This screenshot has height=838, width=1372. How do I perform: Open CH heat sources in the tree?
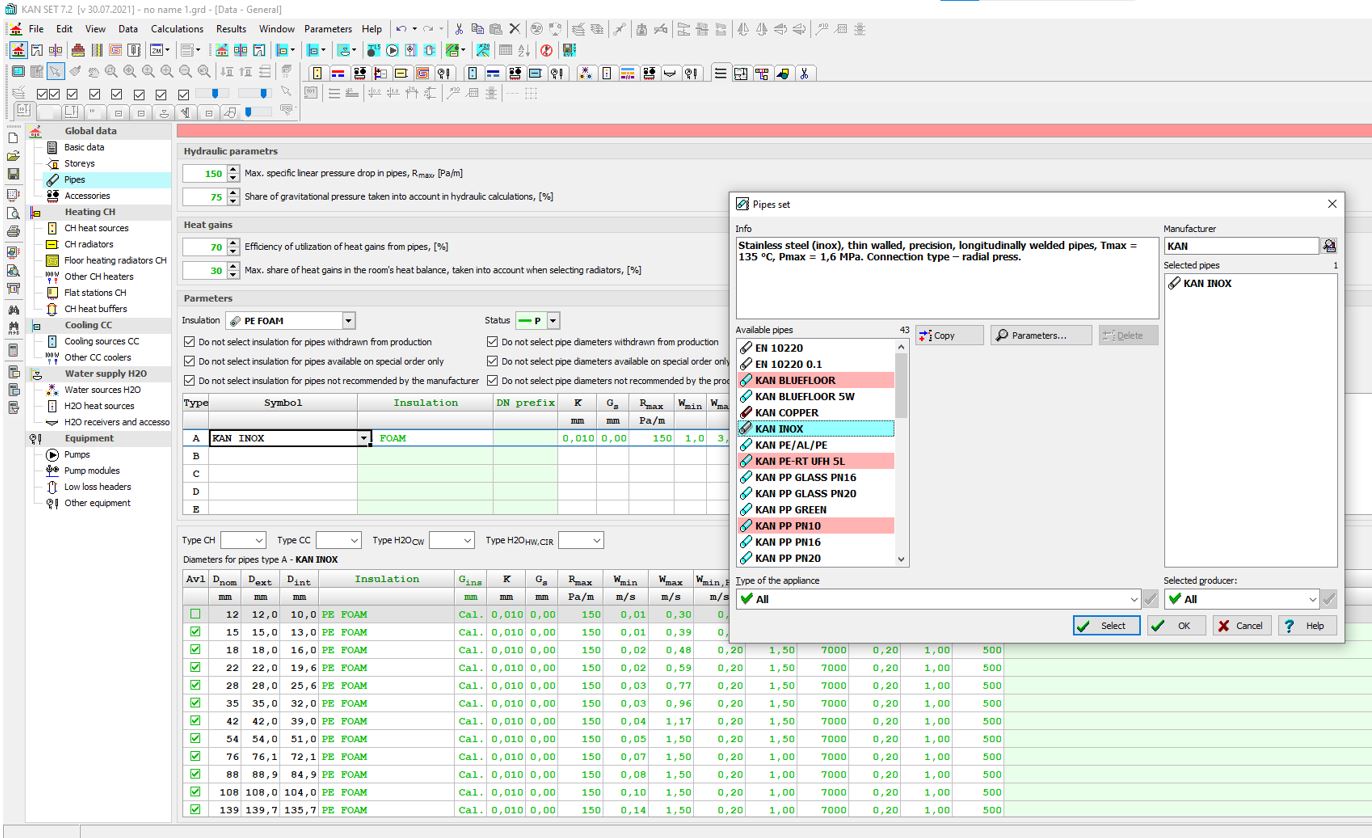point(96,228)
